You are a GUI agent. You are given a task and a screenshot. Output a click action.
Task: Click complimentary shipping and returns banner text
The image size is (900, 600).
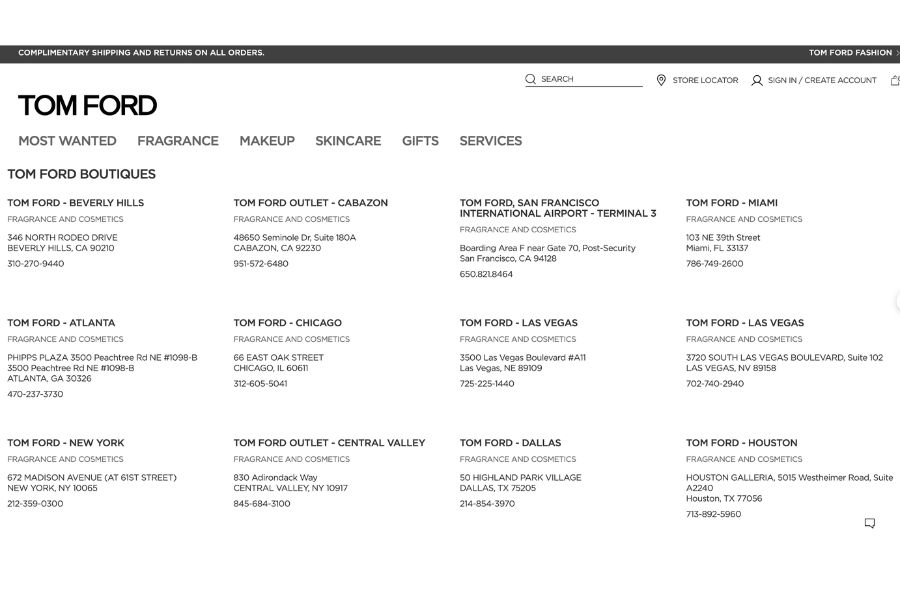coord(141,53)
